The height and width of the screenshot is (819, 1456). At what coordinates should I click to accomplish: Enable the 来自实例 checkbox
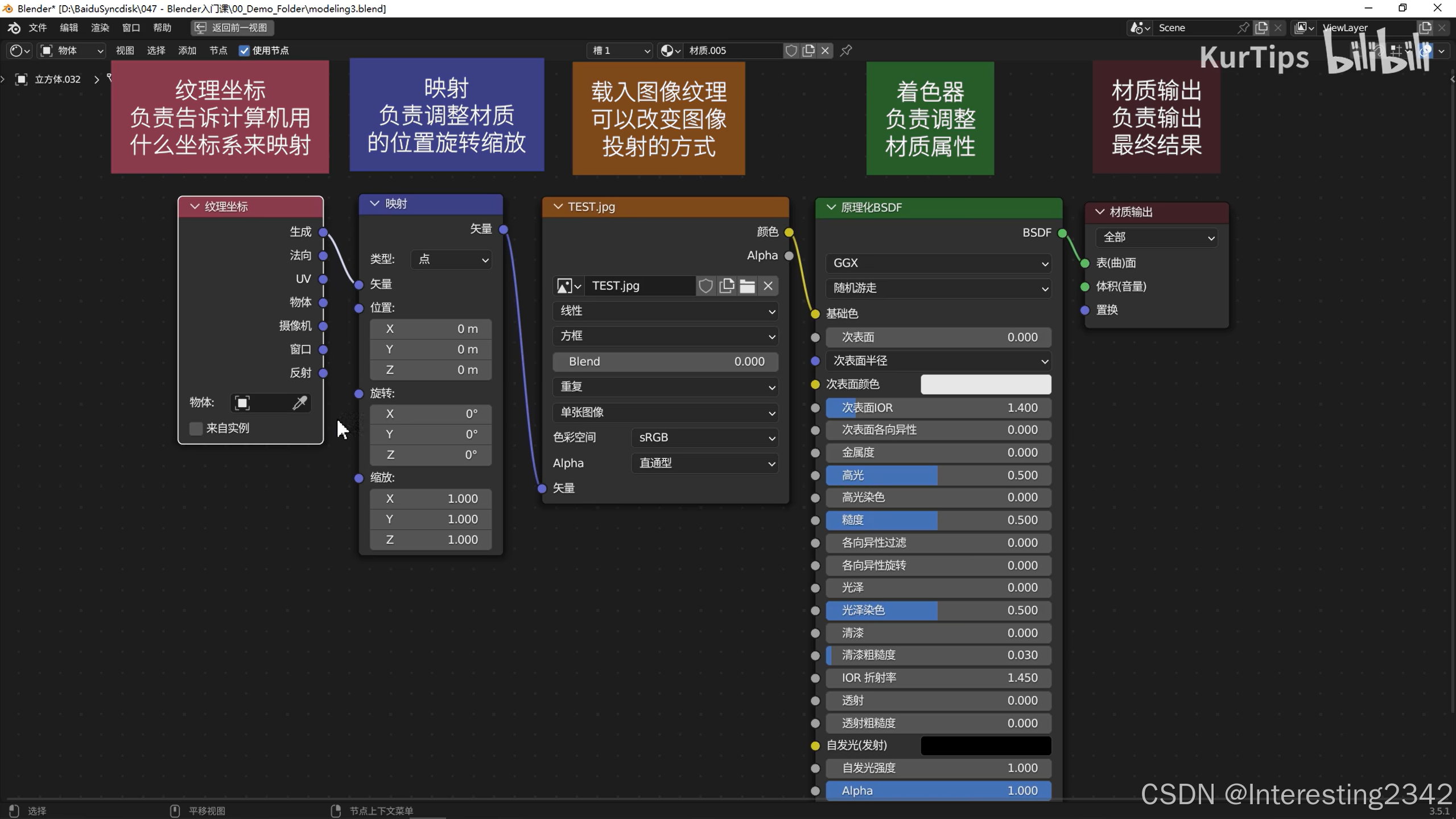click(x=196, y=428)
